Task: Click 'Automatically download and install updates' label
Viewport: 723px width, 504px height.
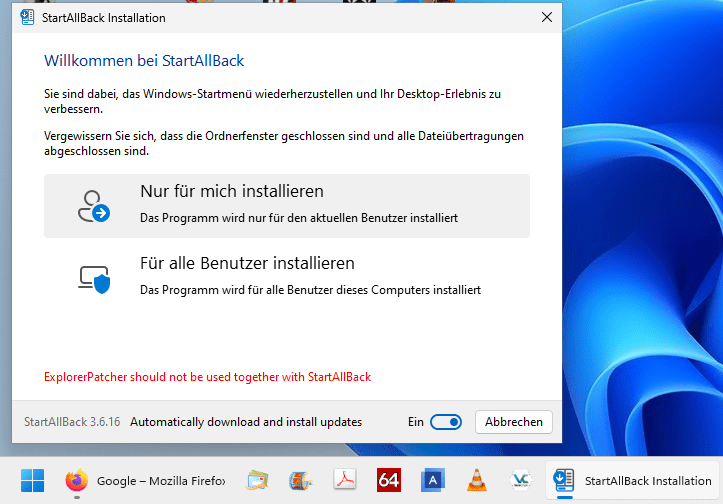Action: pyautogui.click(x=246, y=422)
